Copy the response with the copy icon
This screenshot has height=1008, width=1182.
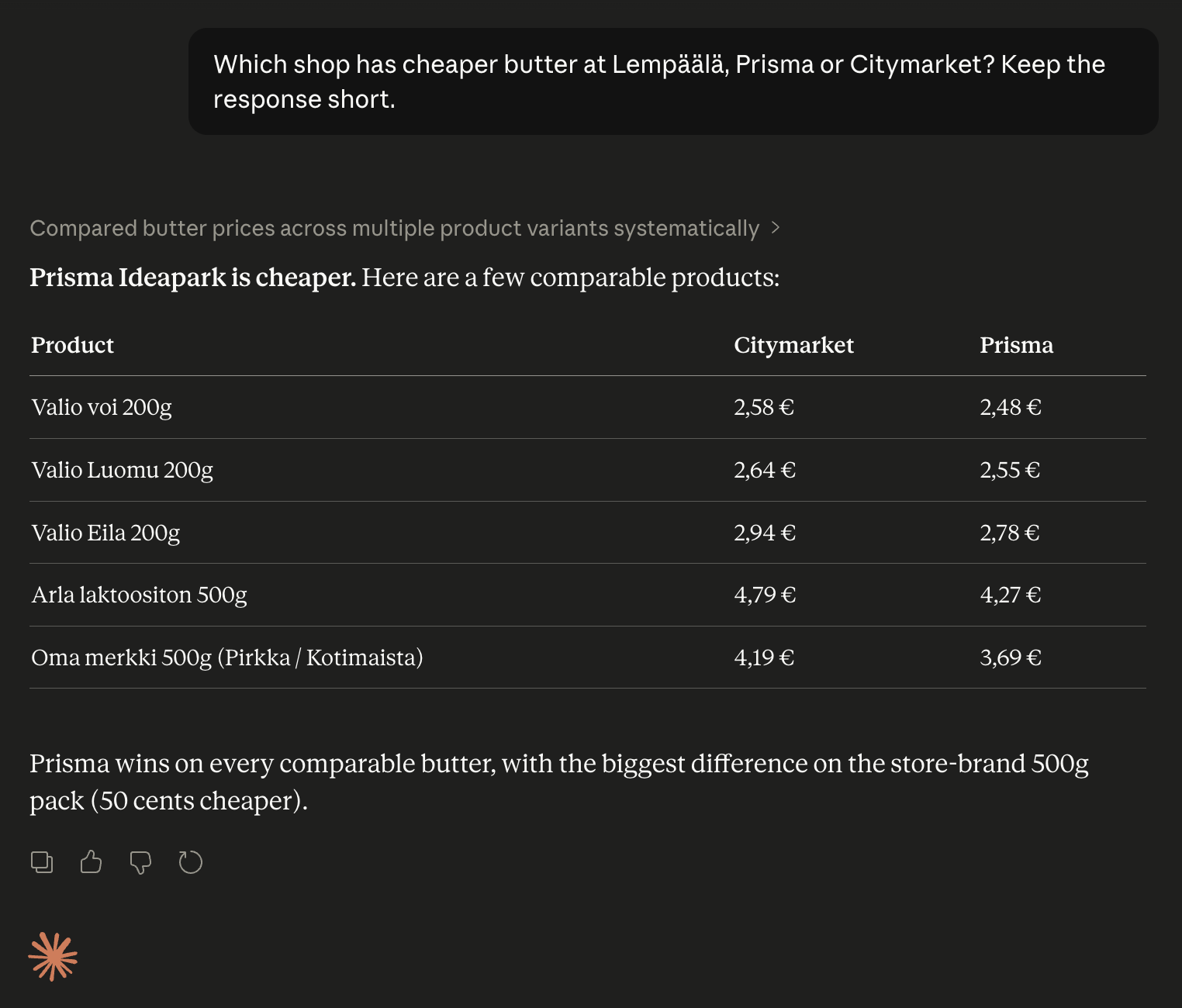42,862
